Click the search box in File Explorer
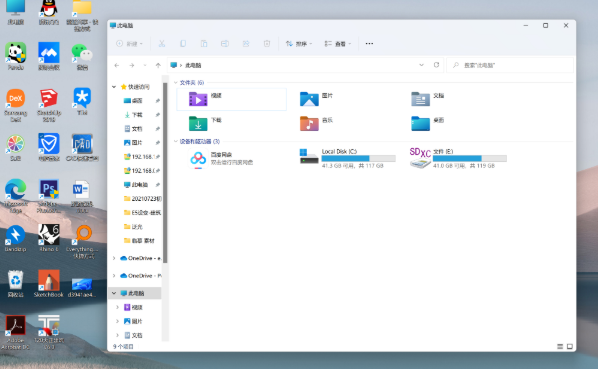Viewport: 598px width, 369px height. click(510, 65)
